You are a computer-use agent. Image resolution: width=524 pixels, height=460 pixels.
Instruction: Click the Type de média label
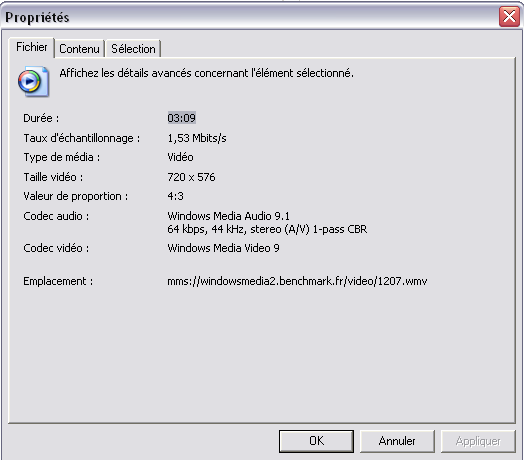tap(61, 157)
